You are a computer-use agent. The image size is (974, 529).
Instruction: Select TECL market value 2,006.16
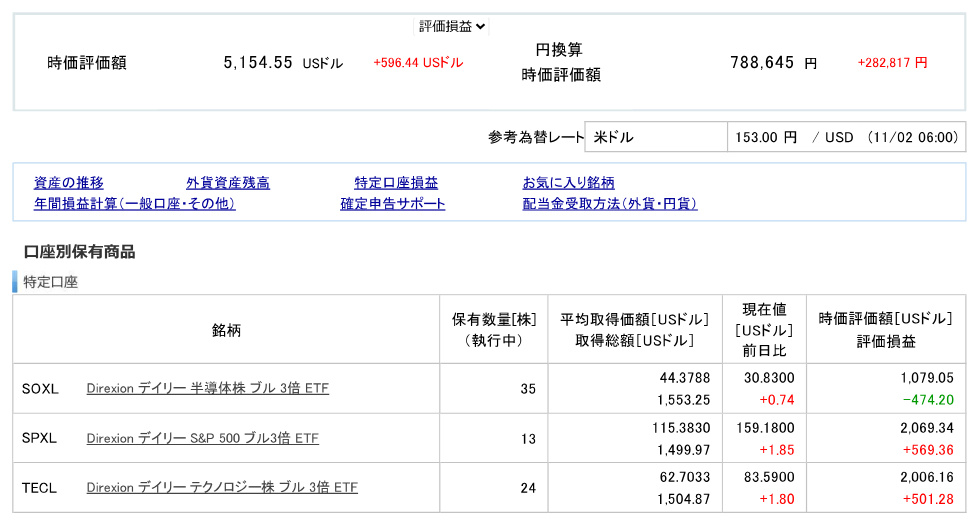pos(927,477)
